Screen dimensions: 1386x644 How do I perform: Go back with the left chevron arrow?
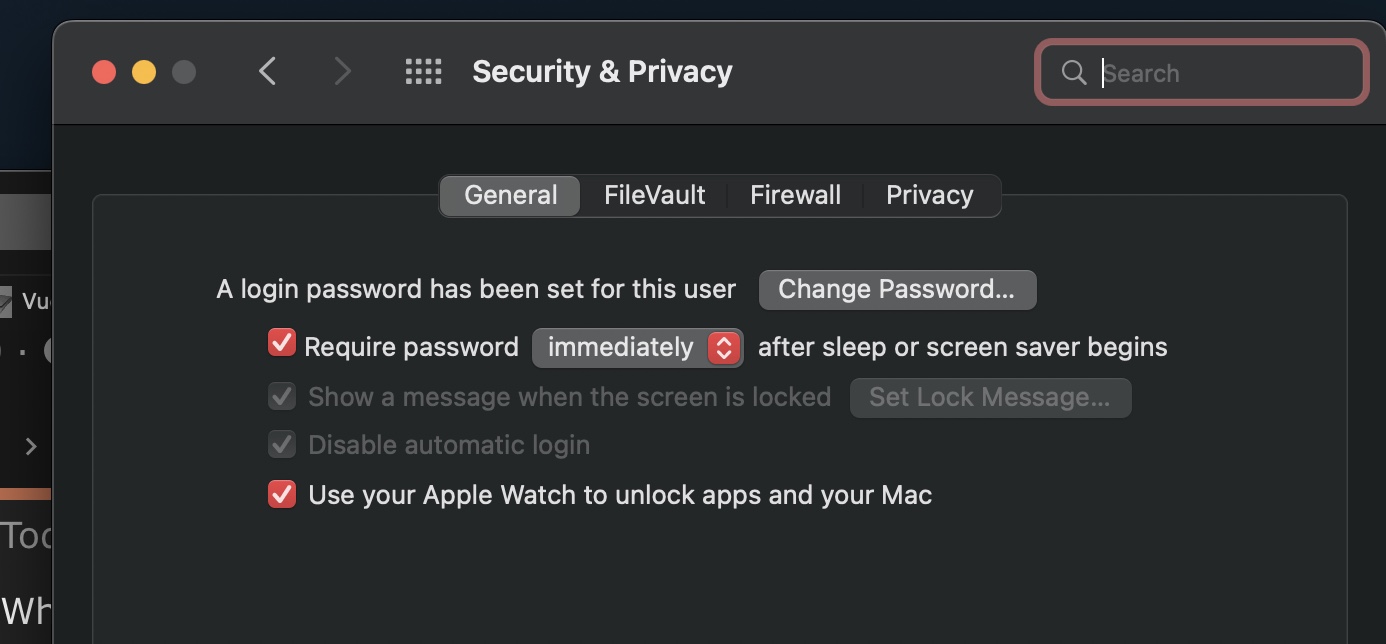click(x=267, y=72)
